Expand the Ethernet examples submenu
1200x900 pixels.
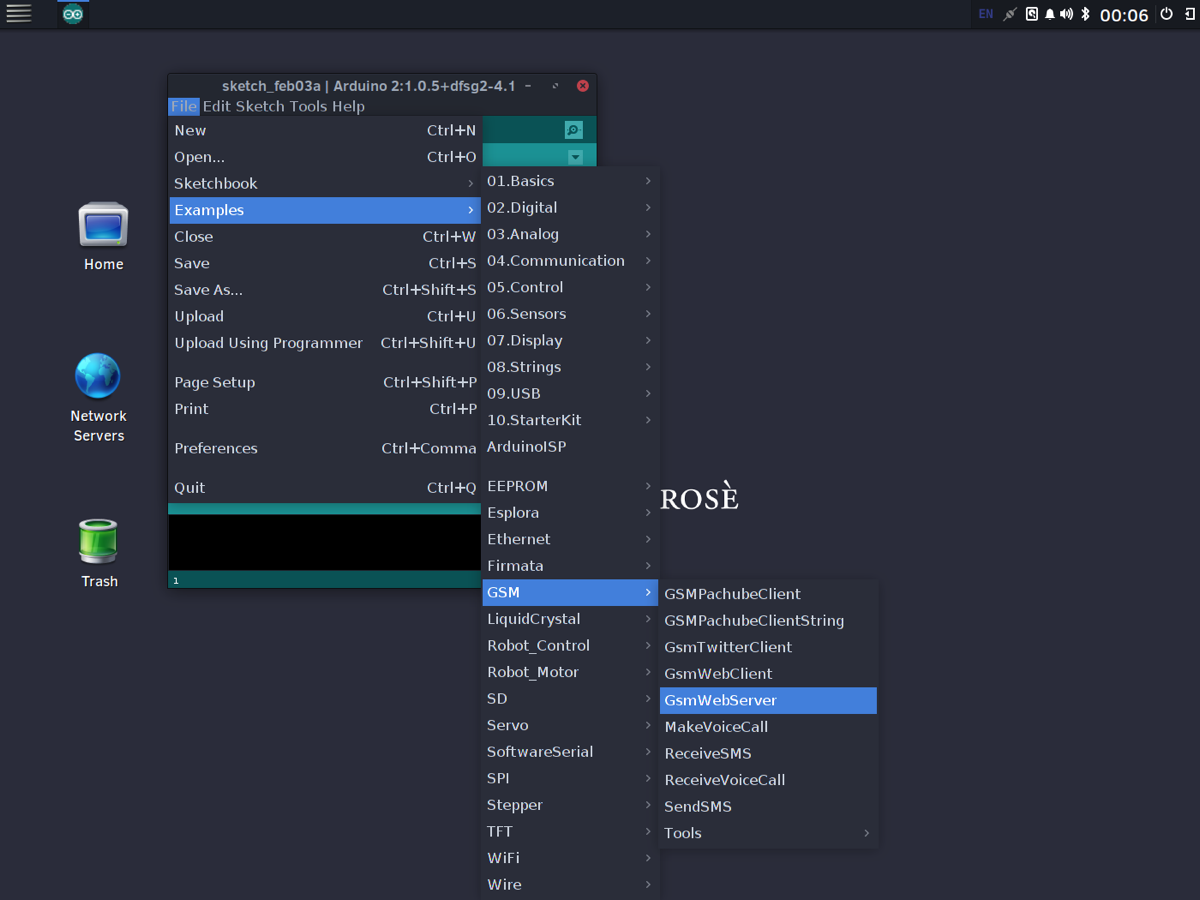coord(570,539)
